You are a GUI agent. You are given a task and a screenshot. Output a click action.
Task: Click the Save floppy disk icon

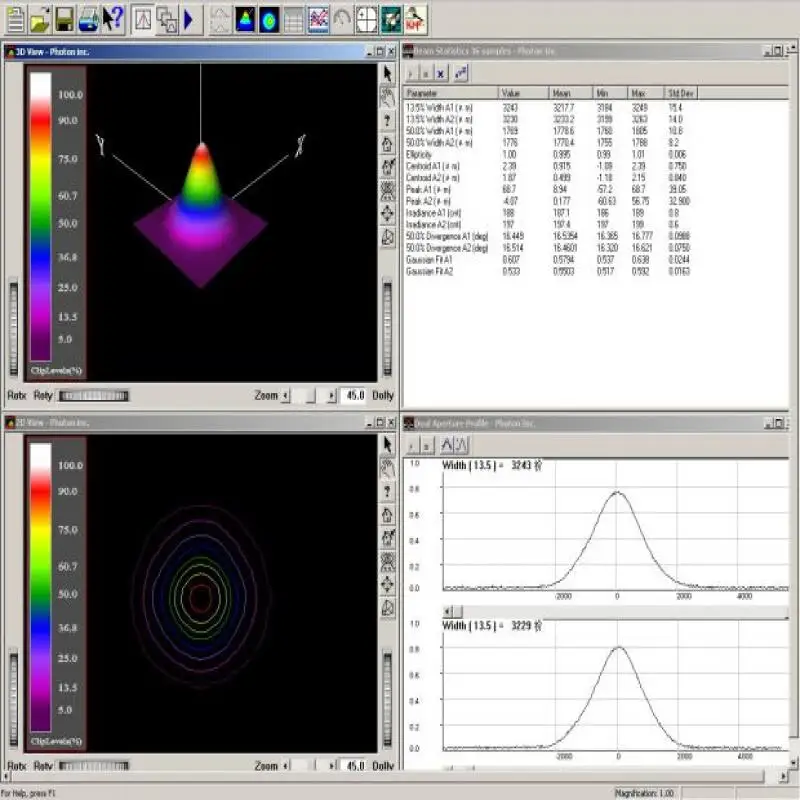point(64,17)
